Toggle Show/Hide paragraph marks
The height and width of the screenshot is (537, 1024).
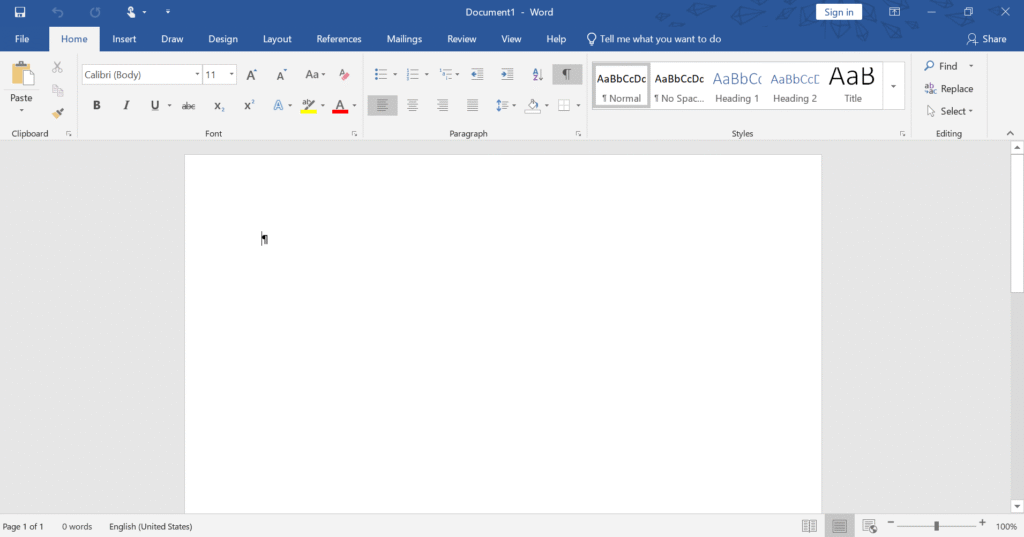click(567, 74)
